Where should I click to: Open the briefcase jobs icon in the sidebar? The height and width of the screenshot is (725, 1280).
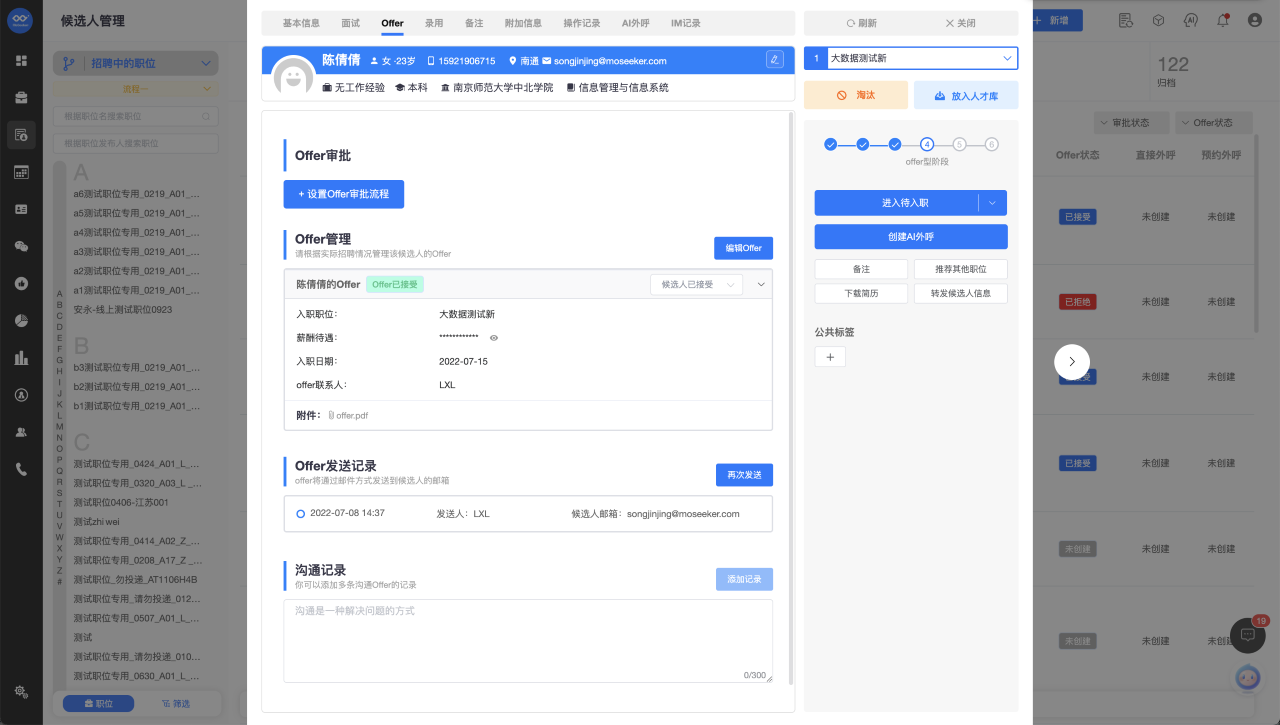coord(21,98)
